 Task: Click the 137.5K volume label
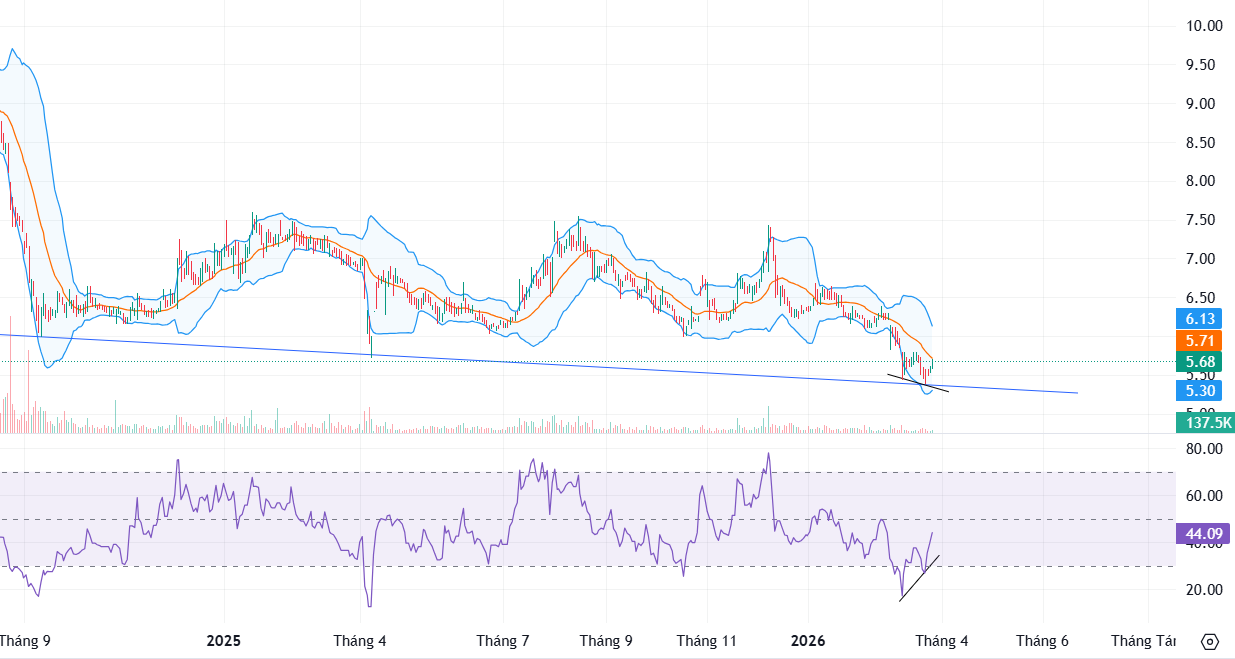(1208, 423)
